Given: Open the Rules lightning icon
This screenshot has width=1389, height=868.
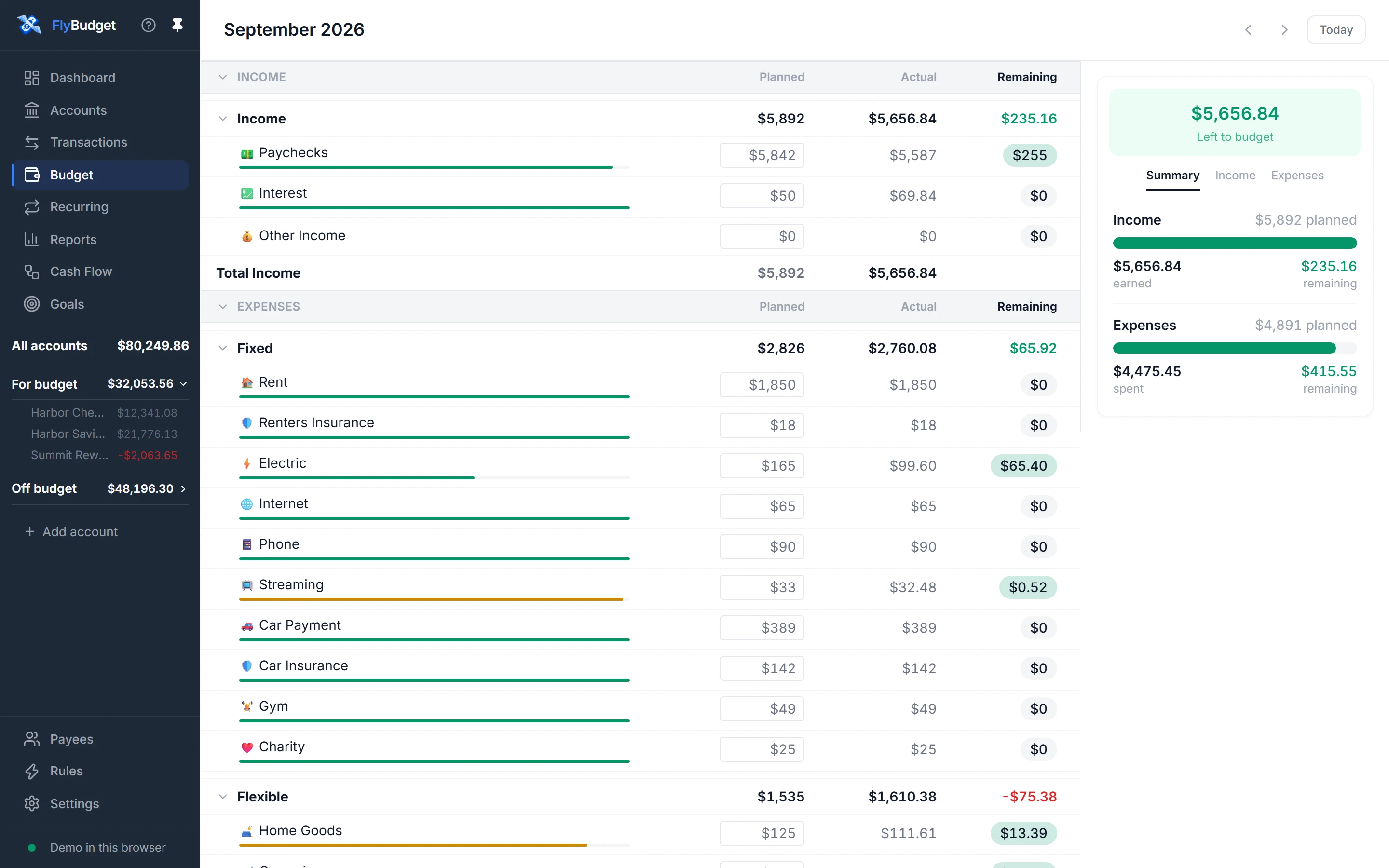Looking at the screenshot, I should 31,771.
